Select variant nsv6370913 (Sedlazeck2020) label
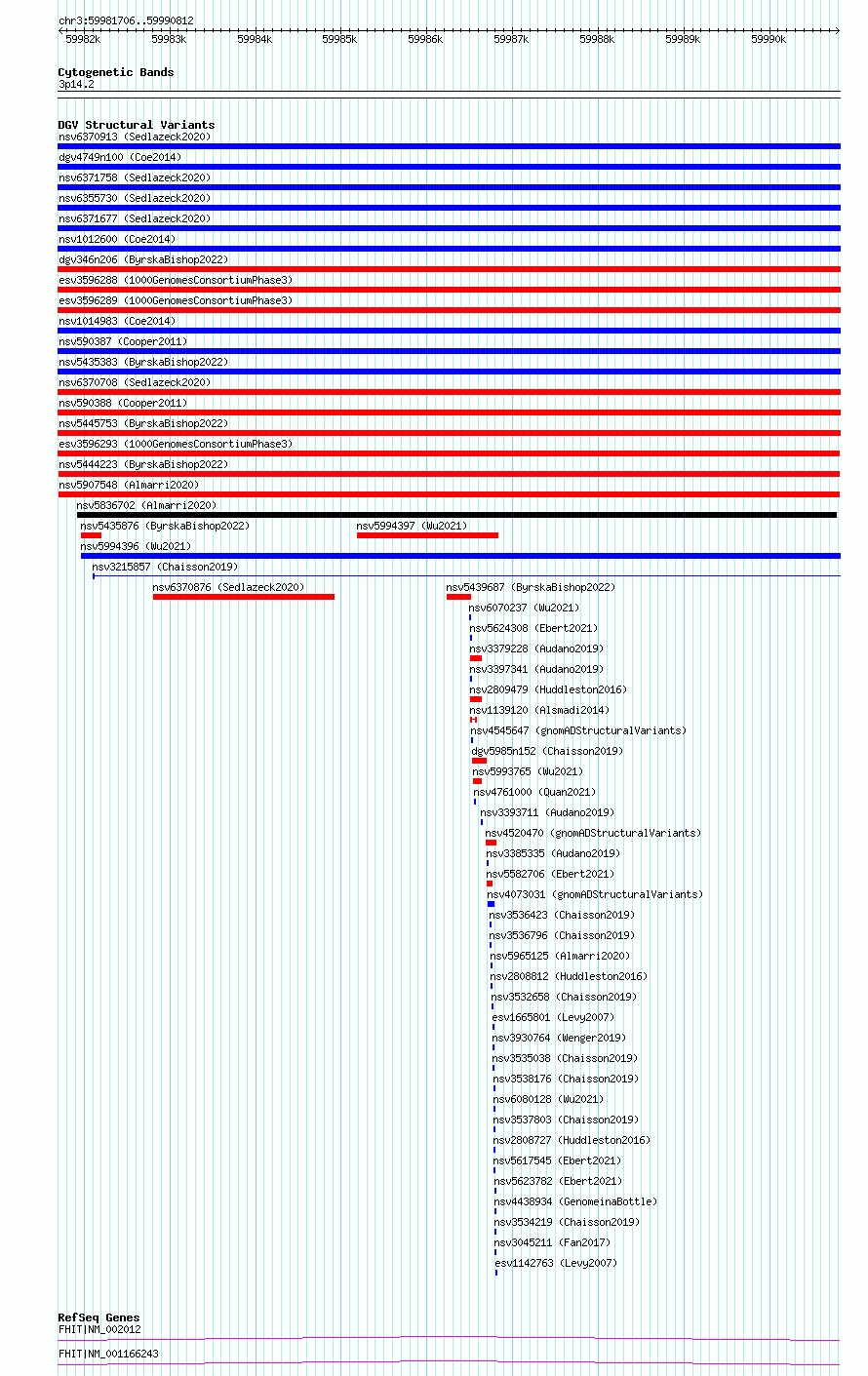 click(x=135, y=137)
